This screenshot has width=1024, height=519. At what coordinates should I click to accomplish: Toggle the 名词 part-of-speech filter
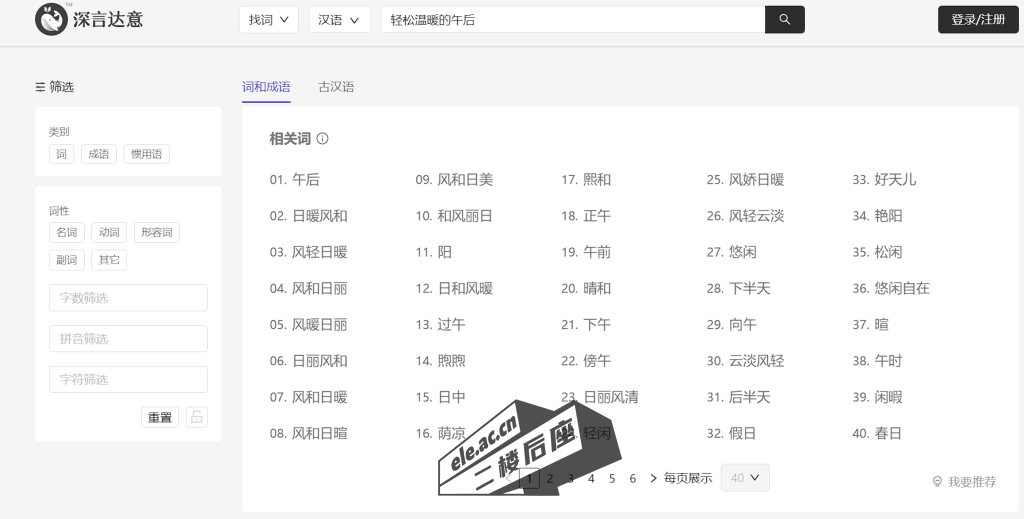pyautogui.click(x=66, y=233)
